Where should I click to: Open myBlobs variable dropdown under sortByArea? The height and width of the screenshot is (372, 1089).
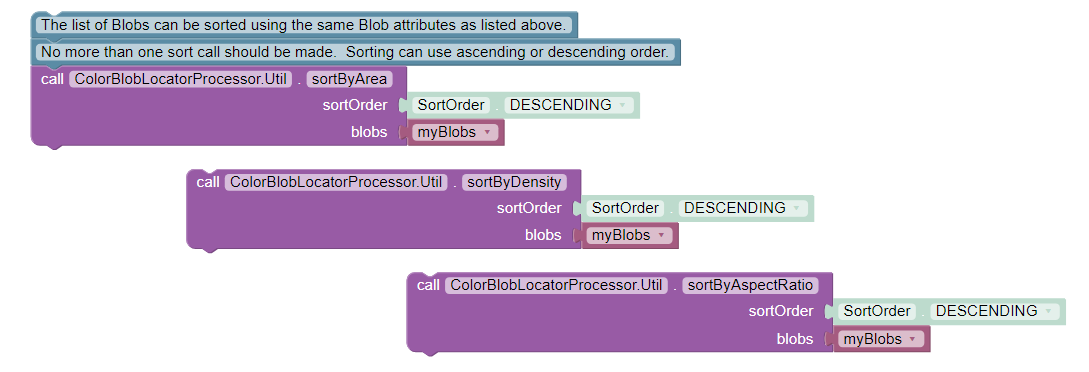click(x=455, y=132)
